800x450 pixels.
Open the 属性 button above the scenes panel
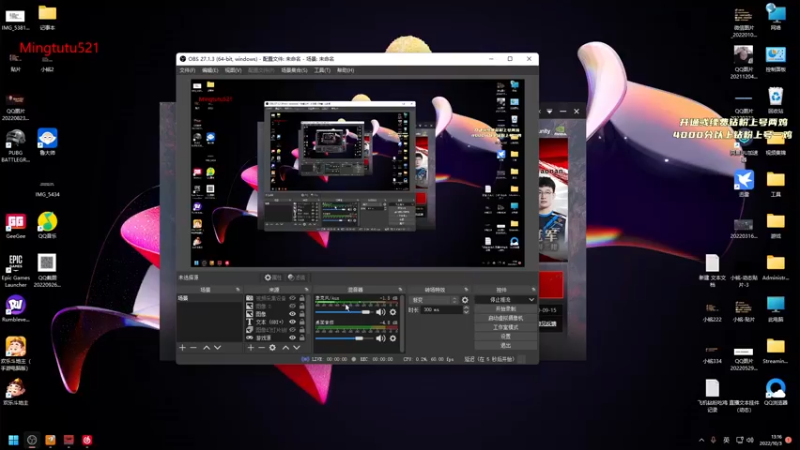[273, 278]
